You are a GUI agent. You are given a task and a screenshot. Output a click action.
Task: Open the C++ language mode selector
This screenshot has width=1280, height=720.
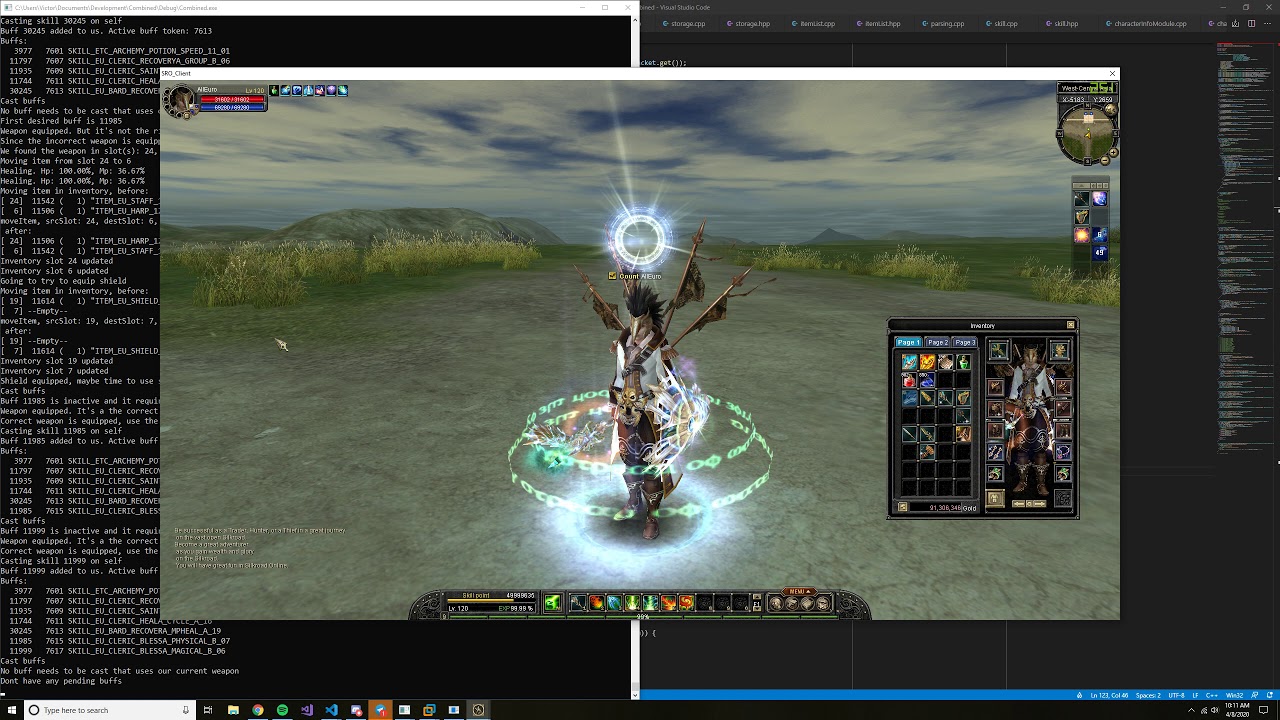(x=1212, y=695)
